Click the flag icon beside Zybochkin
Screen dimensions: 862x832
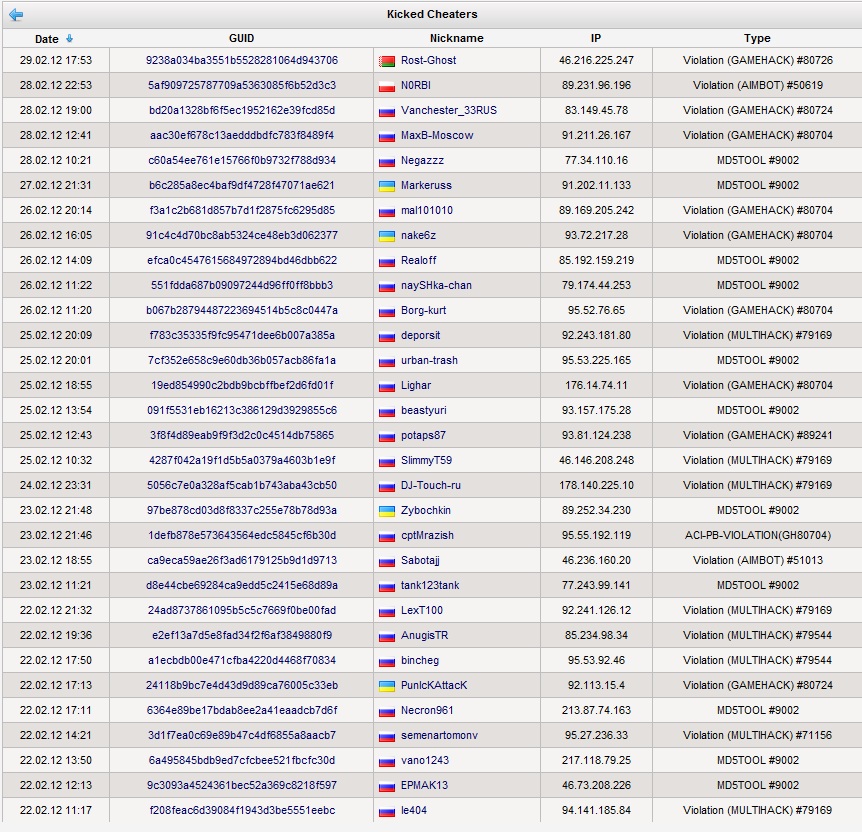387,511
